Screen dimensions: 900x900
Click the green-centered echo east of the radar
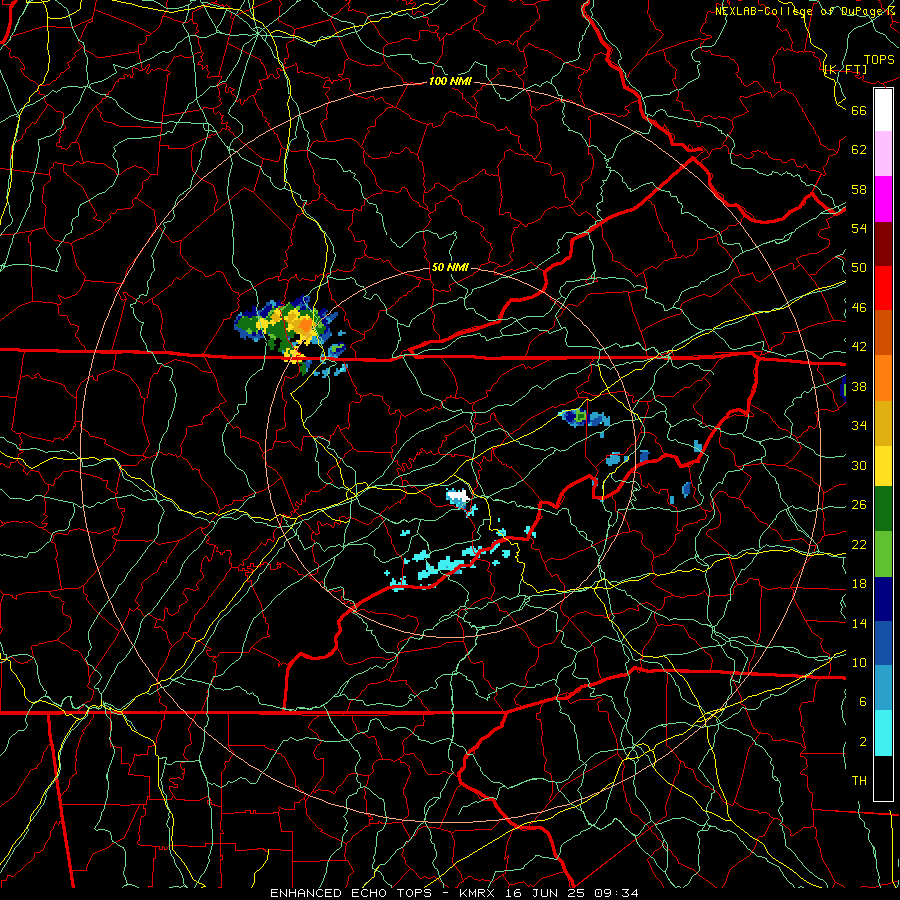pyautogui.click(x=580, y=415)
